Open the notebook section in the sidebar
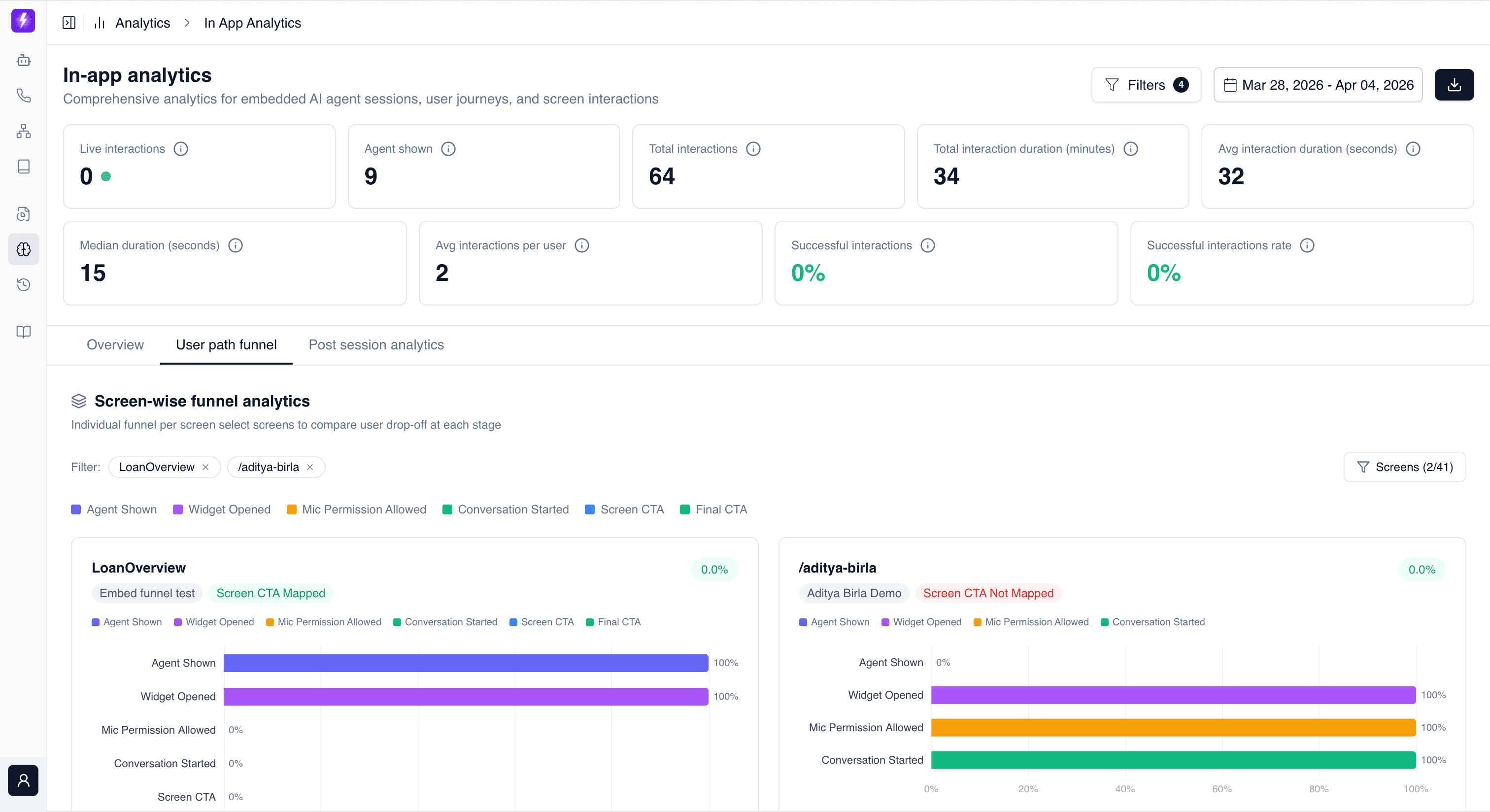1490x812 pixels. click(x=23, y=167)
